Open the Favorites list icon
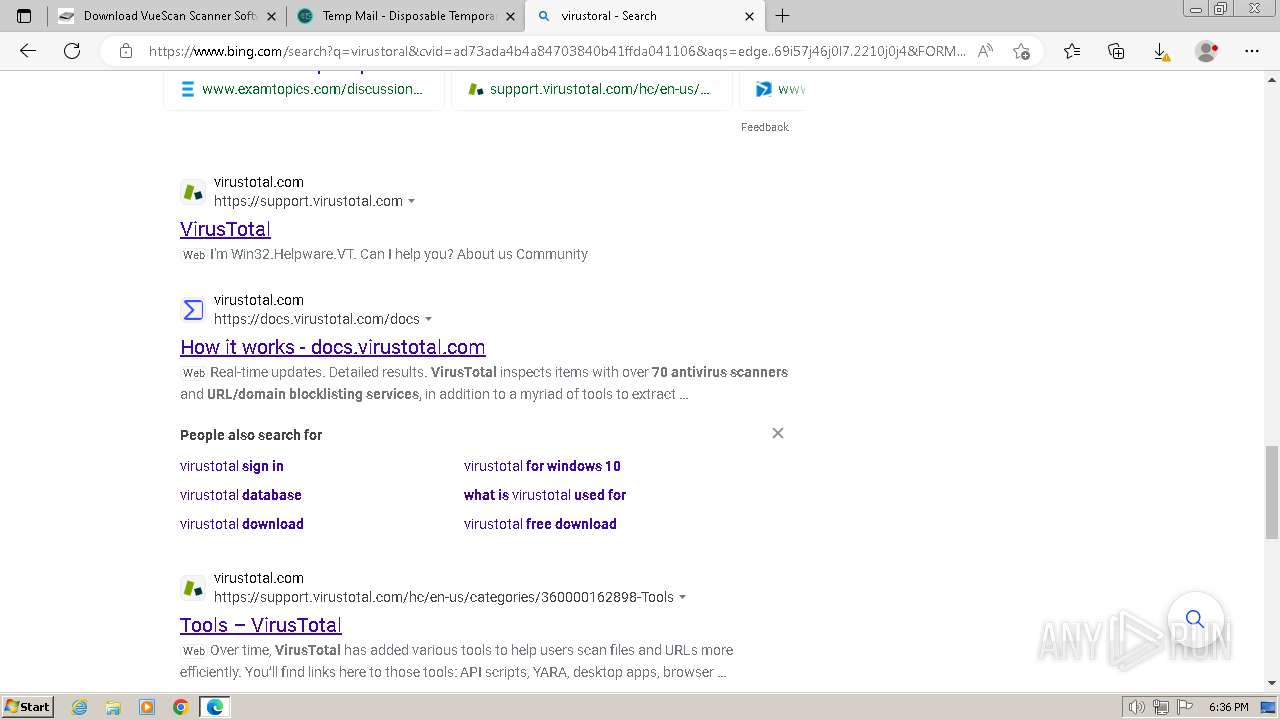The image size is (1280, 720). pos(1072,51)
